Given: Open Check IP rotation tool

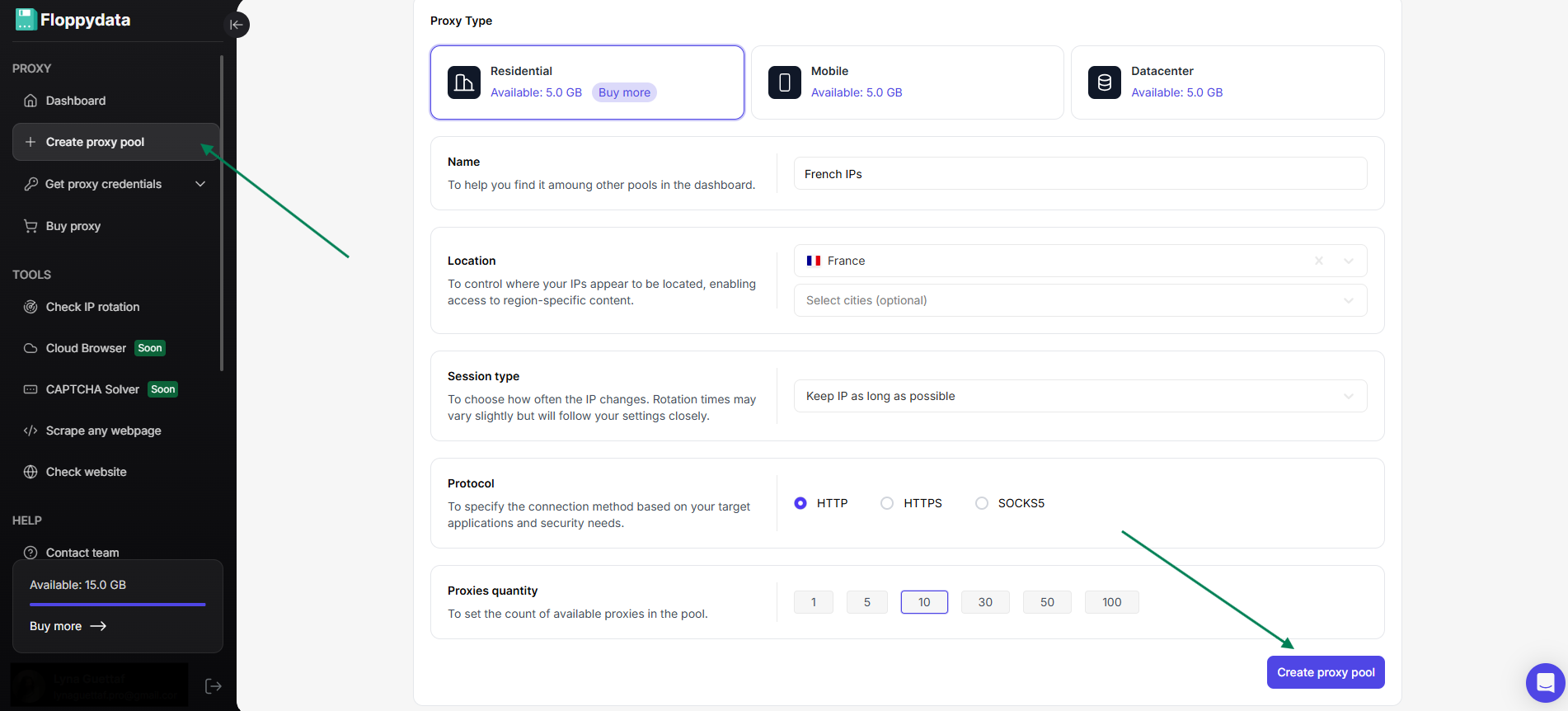Looking at the screenshot, I should pyautogui.click(x=92, y=307).
